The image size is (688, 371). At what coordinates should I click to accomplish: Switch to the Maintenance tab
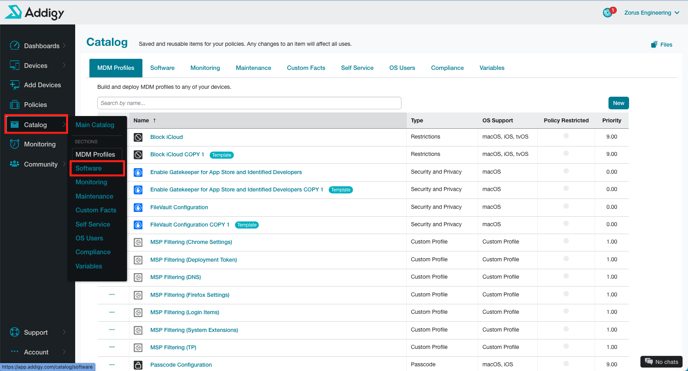[x=253, y=68]
